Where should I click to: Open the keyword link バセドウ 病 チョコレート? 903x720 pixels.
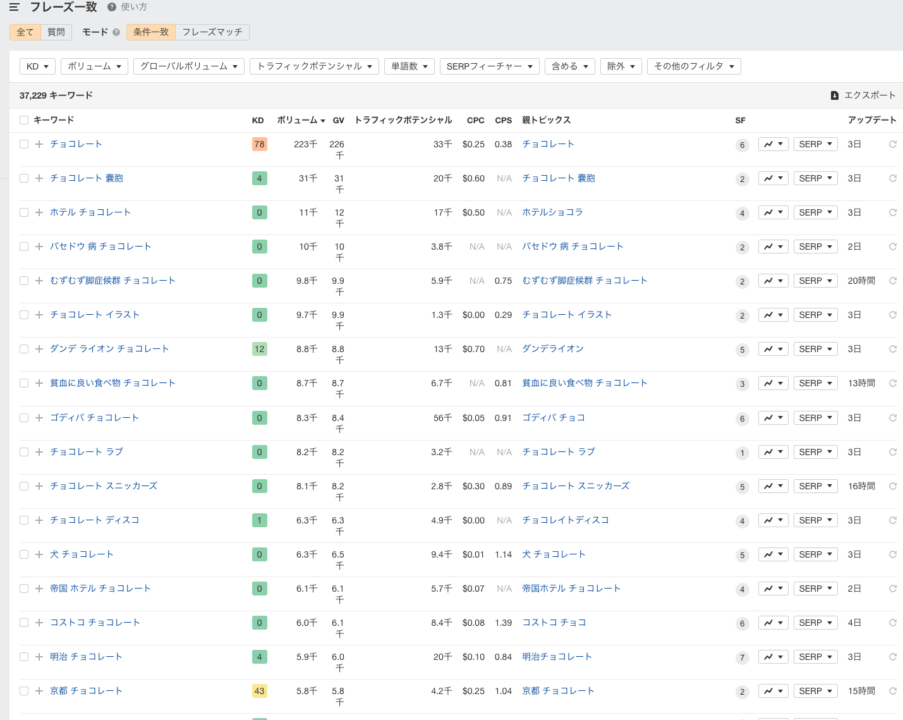tap(101, 247)
